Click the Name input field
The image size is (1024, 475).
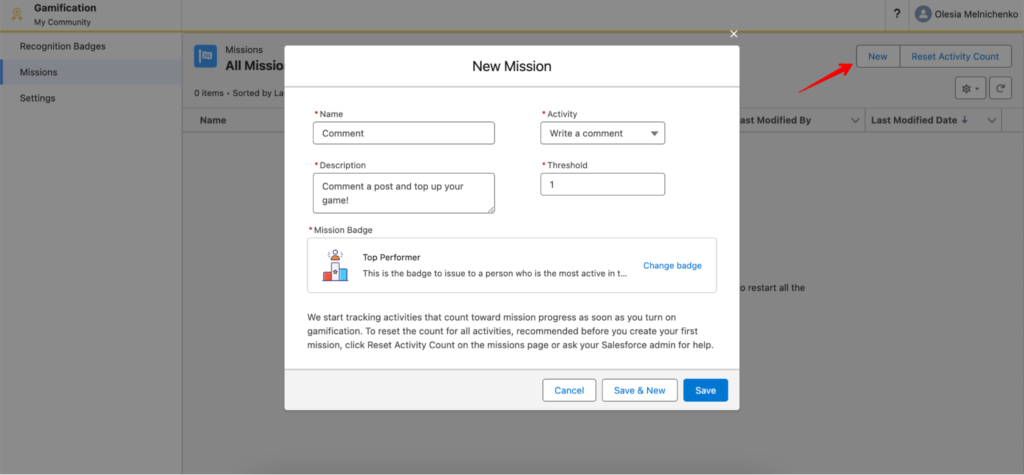pyautogui.click(x=404, y=133)
